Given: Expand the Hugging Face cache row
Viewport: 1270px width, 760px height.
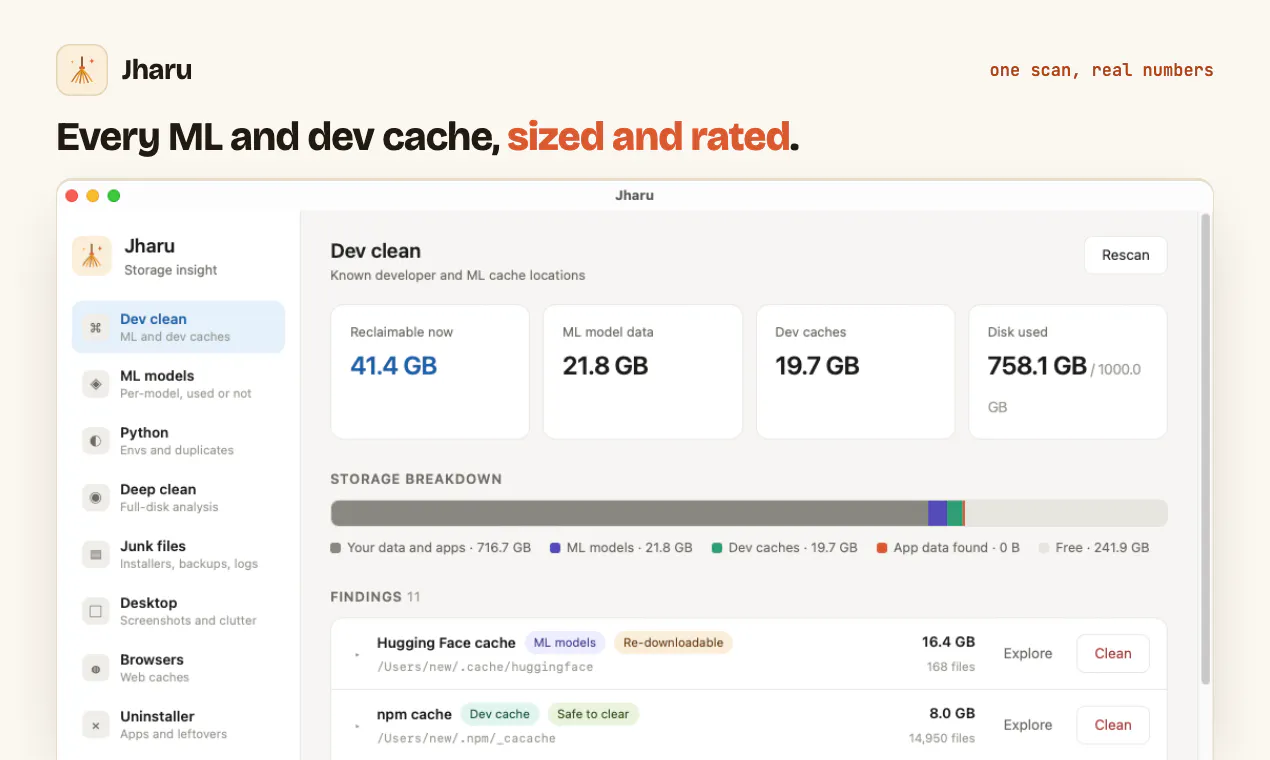Looking at the screenshot, I should pyautogui.click(x=357, y=655).
